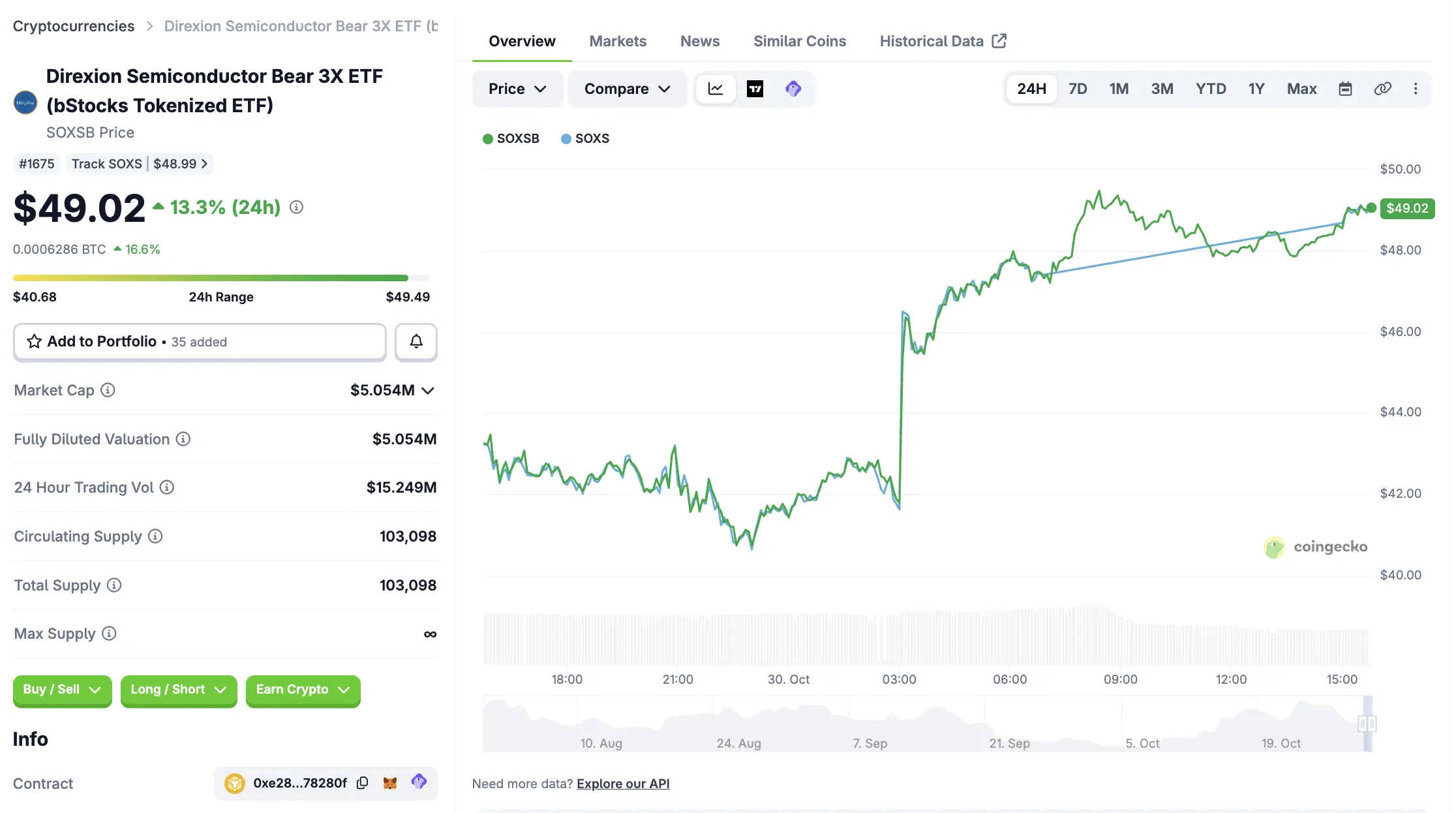Screen dimensions: 1456x813
Task: Switch to the Similar Coins tab
Action: (800, 41)
